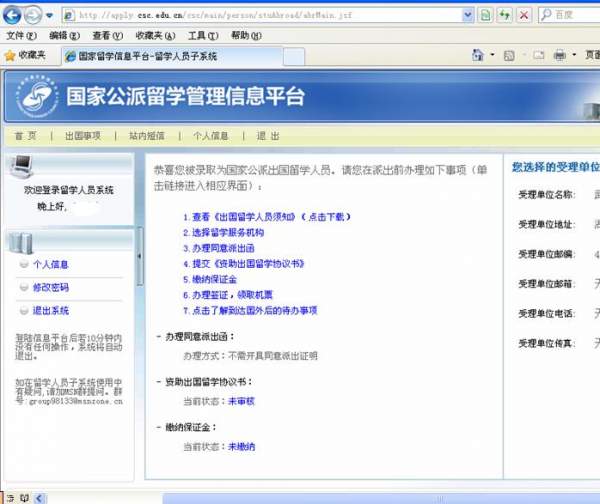Click 退出系统 link in left sidebar
Screen dimensions: 600x504
pyautogui.click(x=51, y=310)
